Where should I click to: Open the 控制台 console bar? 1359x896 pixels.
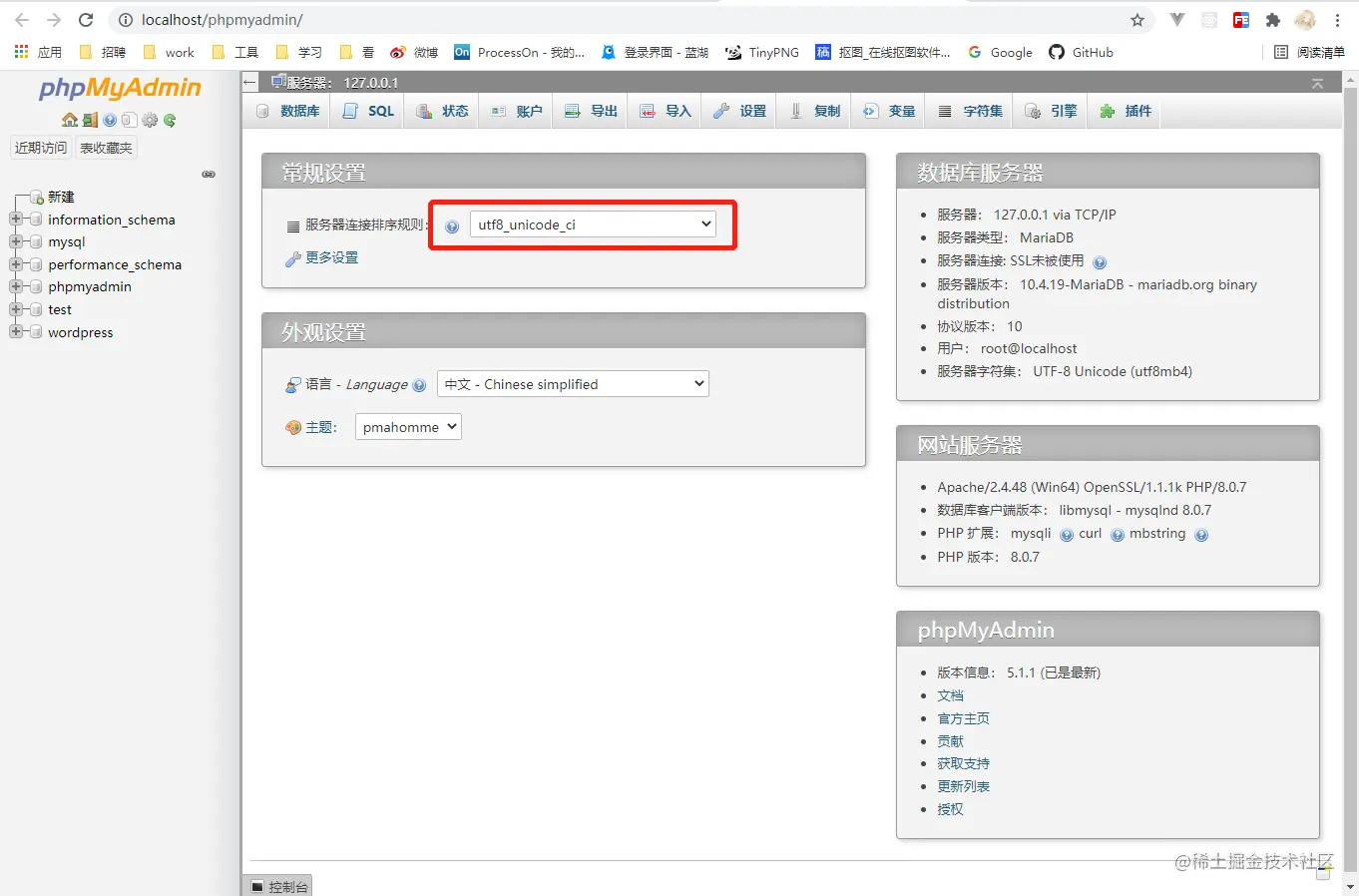pos(278,886)
